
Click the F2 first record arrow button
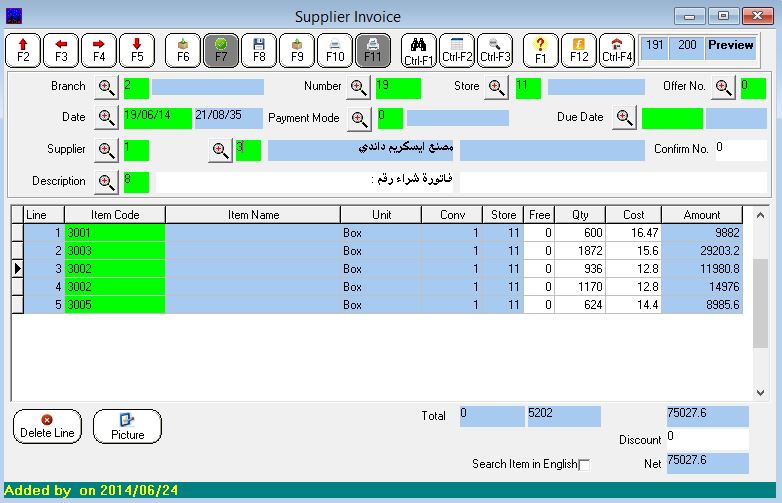pos(23,50)
